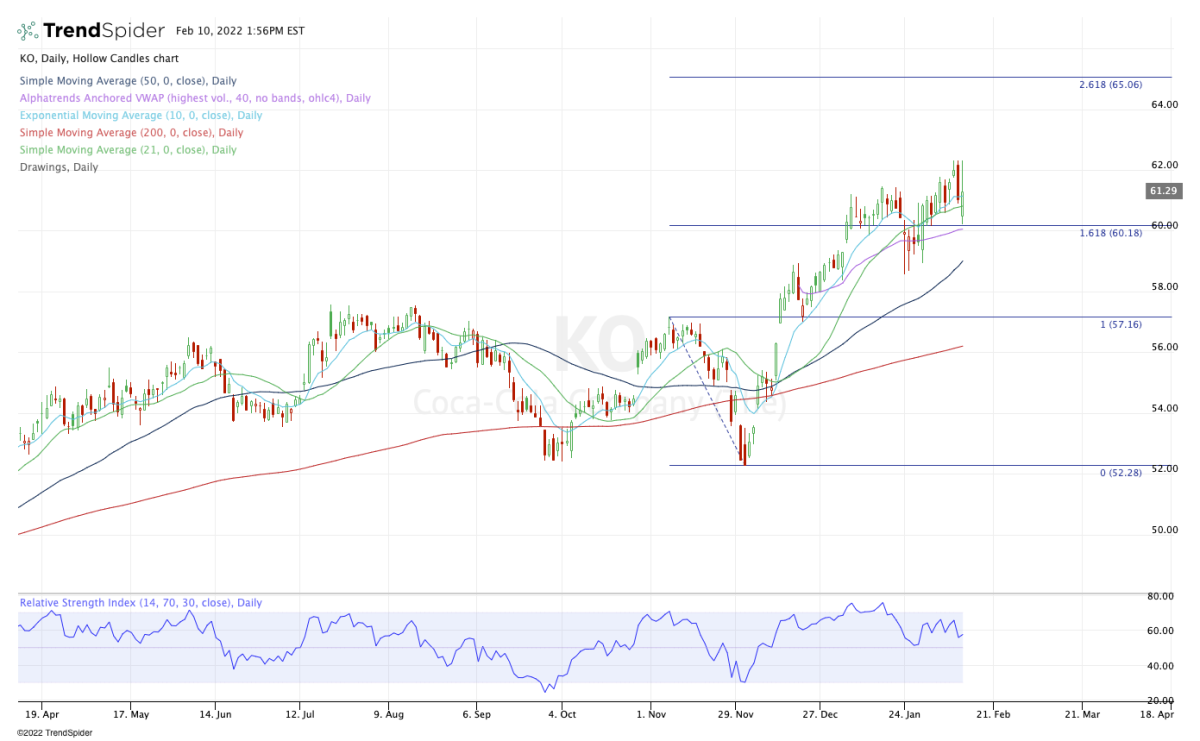This screenshot has height=741, width=1200.
Task: Click the RSI 80.00 axis label
Action: 1160,596
